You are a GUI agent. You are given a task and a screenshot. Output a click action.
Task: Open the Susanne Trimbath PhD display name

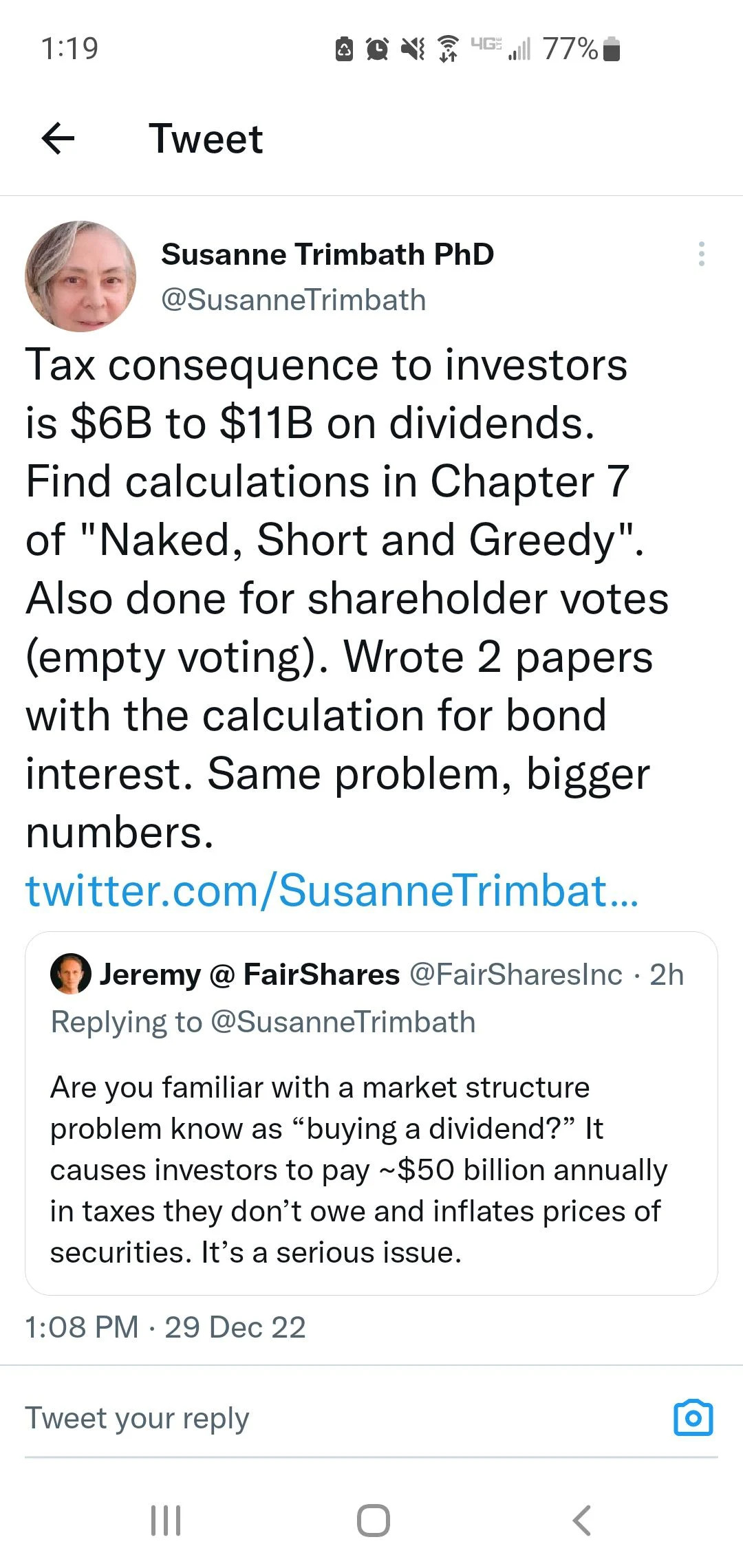coord(327,254)
